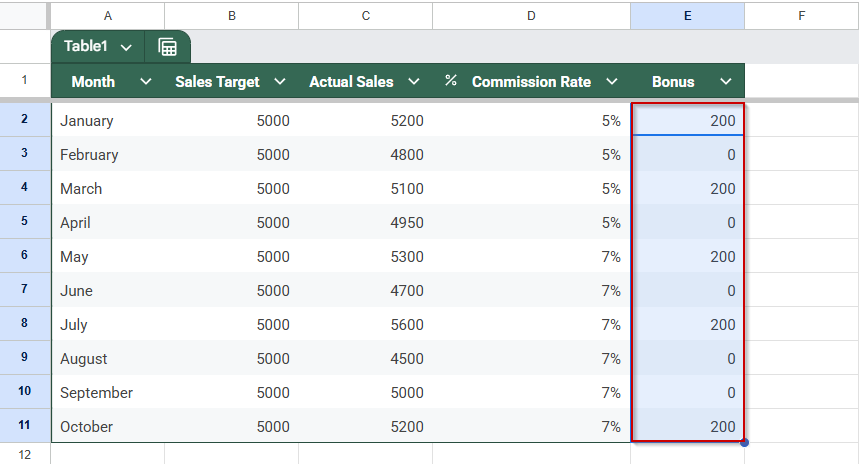Click the select-all corner box
This screenshot has height=464, width=859.
point(24,16)
